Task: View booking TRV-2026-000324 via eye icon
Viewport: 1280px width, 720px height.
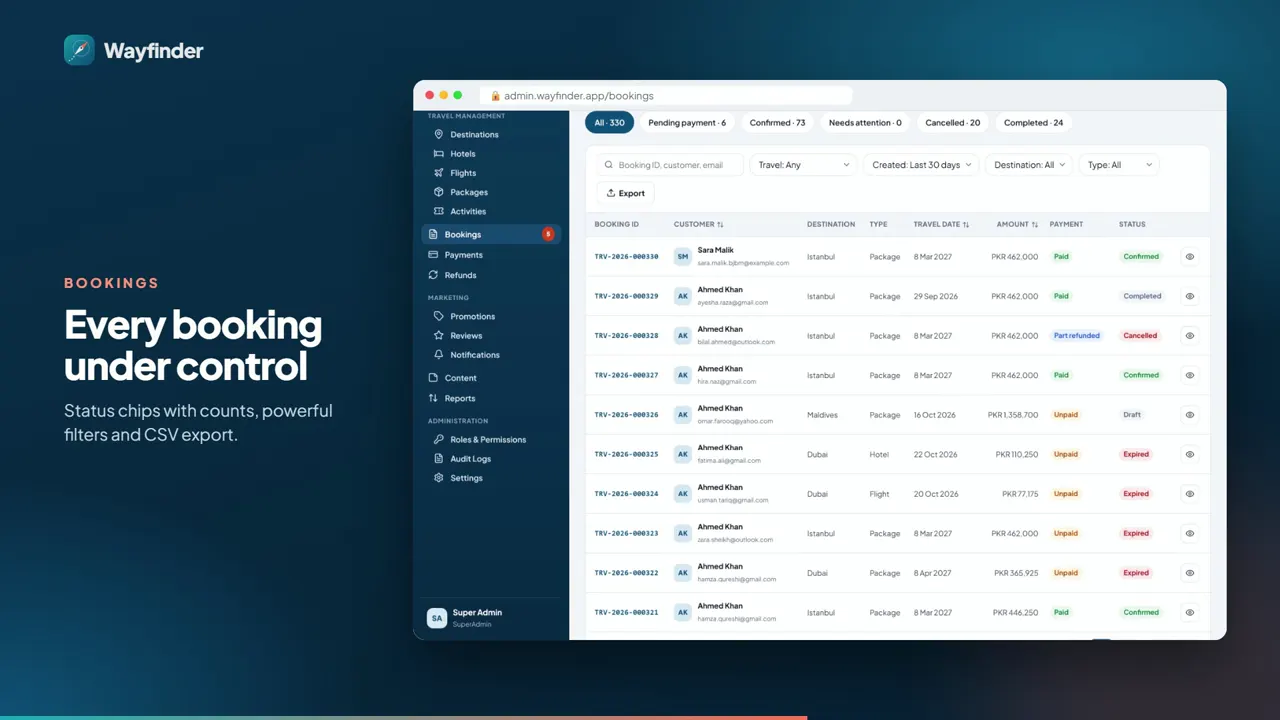Action: tap(1190, 494)
